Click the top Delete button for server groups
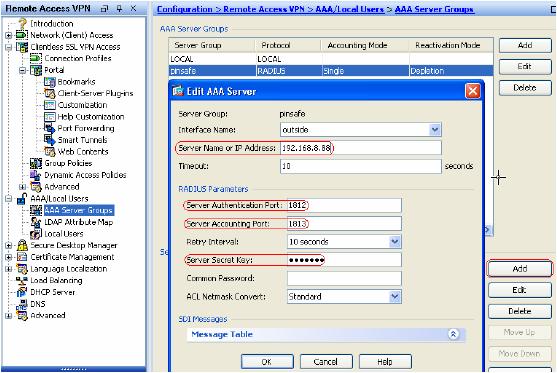This screenshot has width=557, height=373. 525,88
